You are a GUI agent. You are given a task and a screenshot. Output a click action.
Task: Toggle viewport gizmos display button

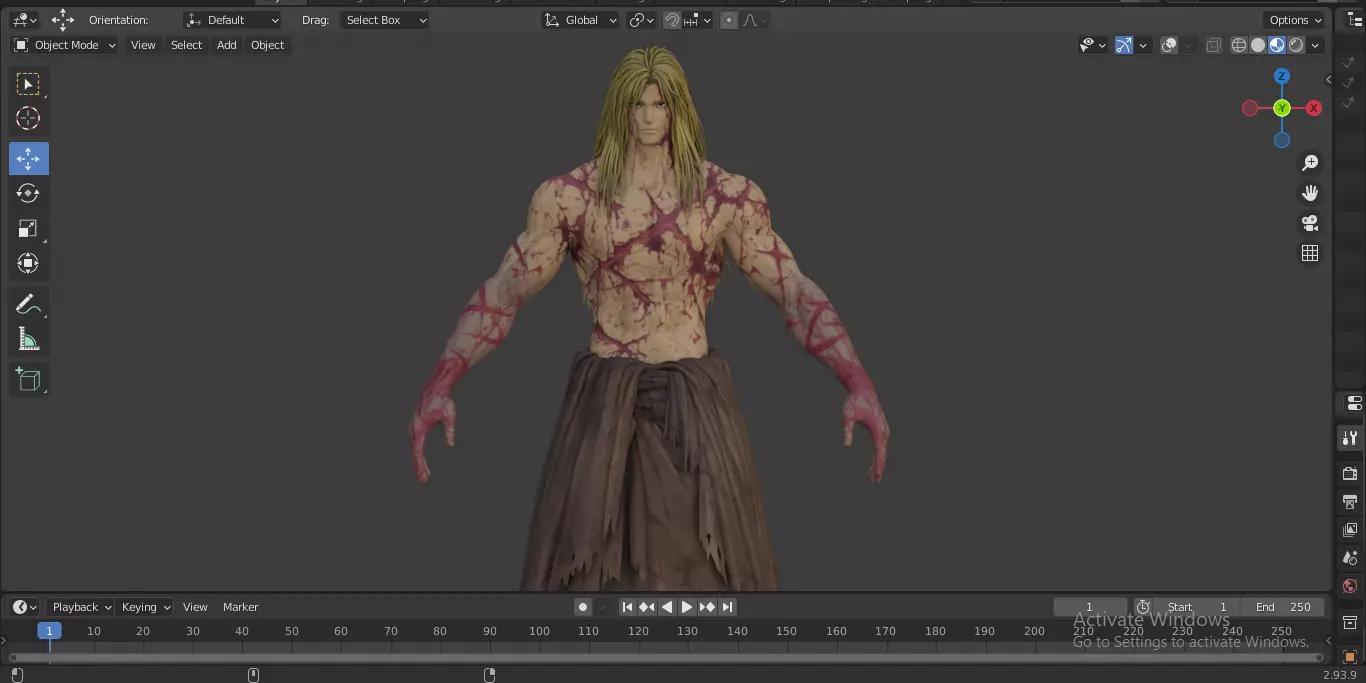pyautogui.click(x=1124, y=45)
